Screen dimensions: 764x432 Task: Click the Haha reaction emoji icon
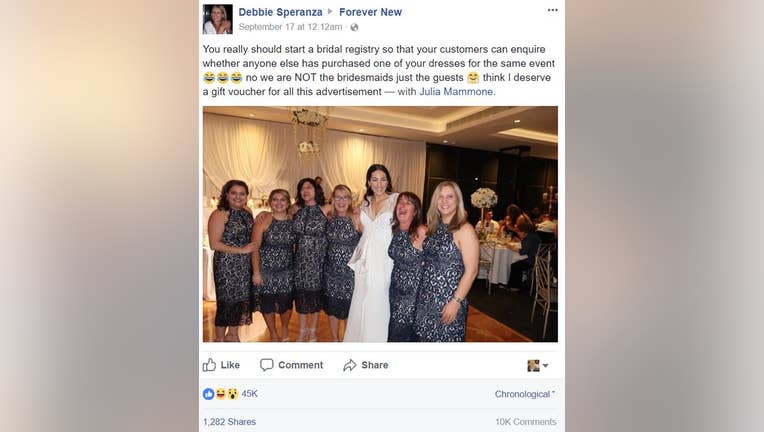pyautogui.click(x=221, y=394)
